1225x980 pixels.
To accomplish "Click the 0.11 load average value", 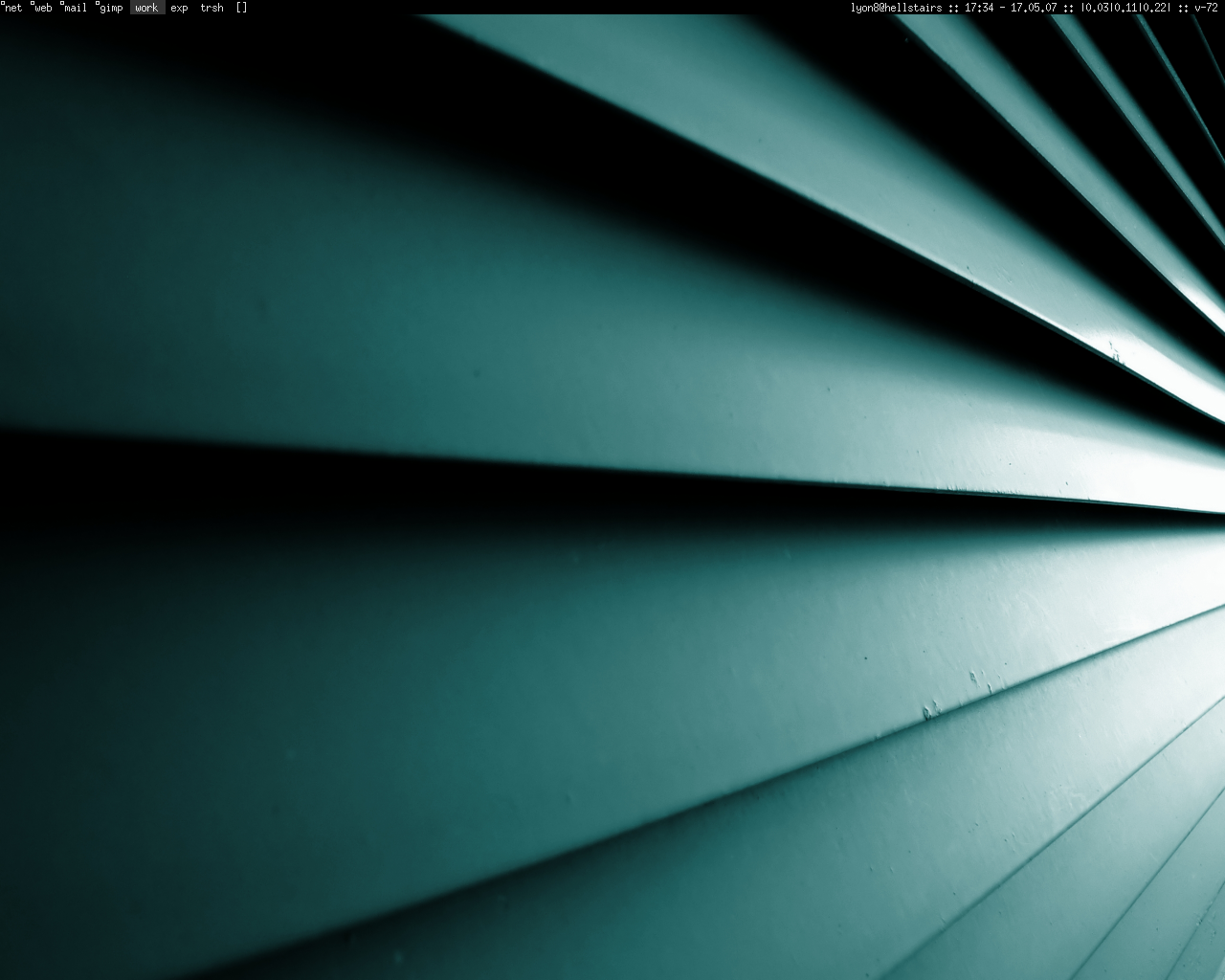I will 1125,8.
